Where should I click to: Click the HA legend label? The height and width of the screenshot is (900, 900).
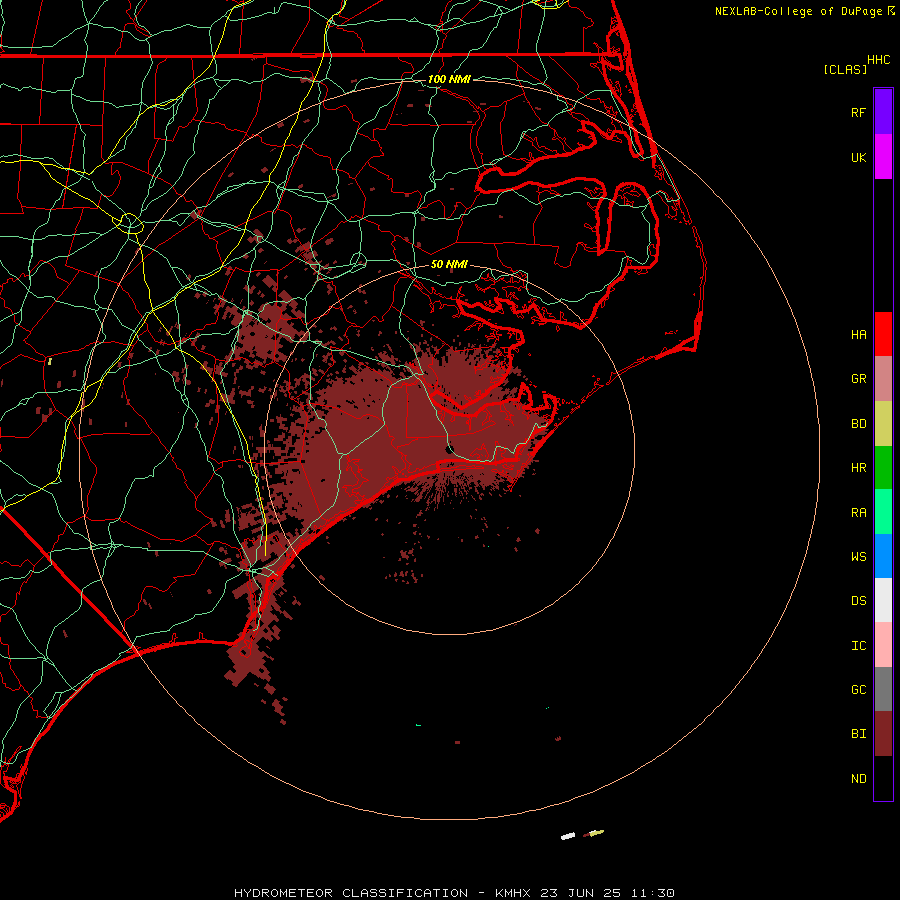click(858, 334)
